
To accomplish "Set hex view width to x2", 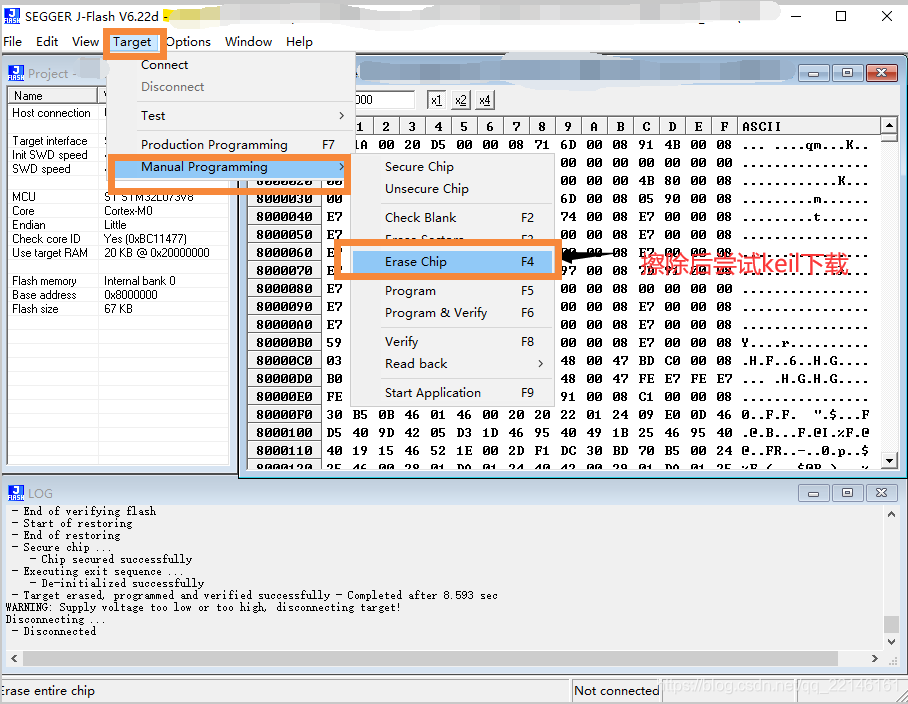I will [460, 100].
